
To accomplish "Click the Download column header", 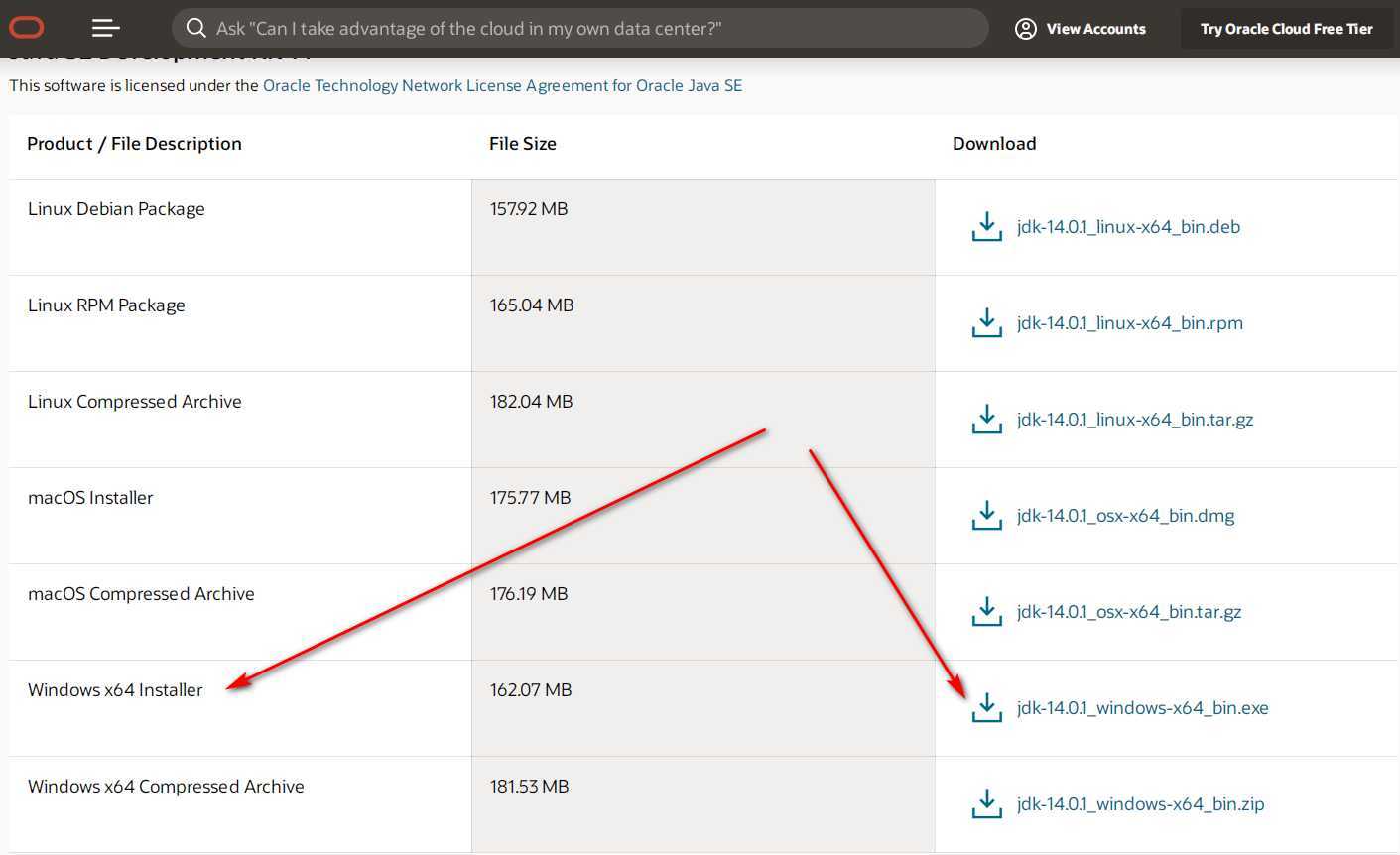I will pos(994,144).
